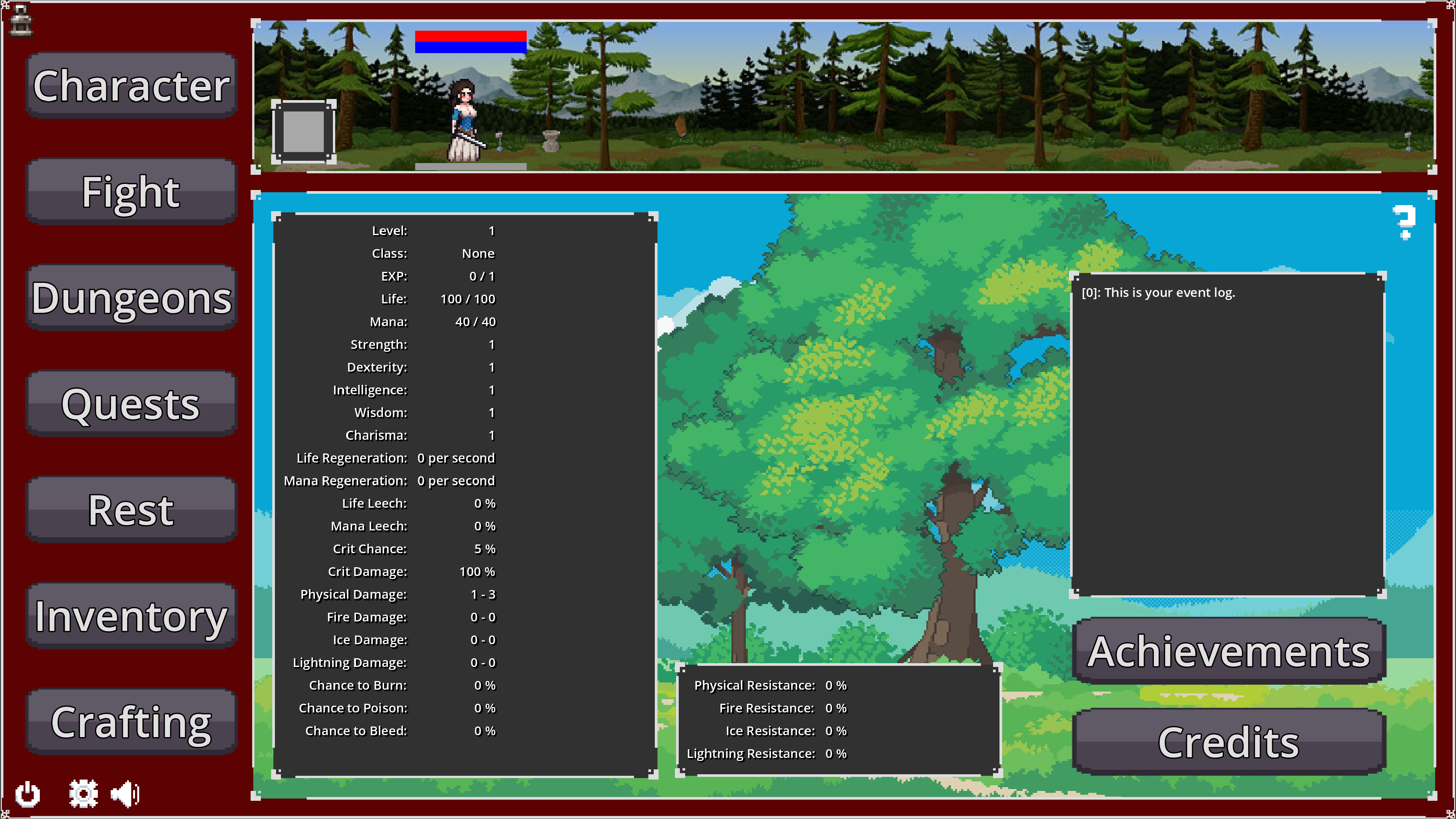Click the shovel stuck in the ground
The height and width of the screenshot is (819, 1456).
coord(500,141)
